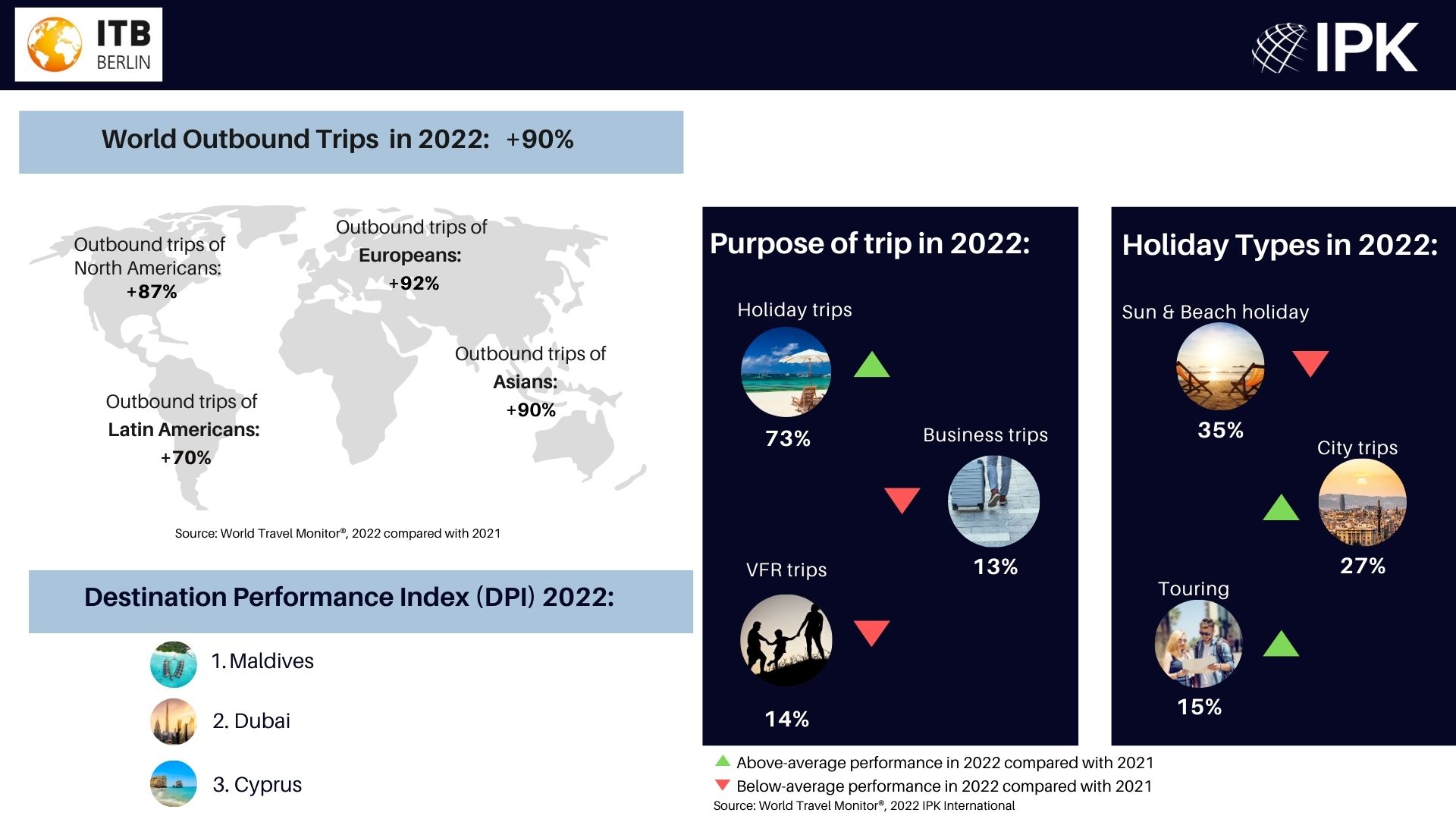Click the green legend triangle for above-average performance

tap(723, 761)
